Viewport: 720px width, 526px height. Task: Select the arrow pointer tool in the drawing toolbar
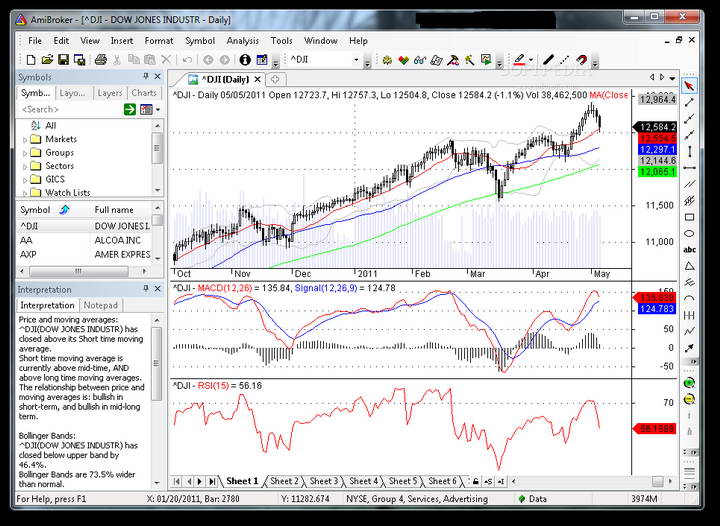coord(689,86)
